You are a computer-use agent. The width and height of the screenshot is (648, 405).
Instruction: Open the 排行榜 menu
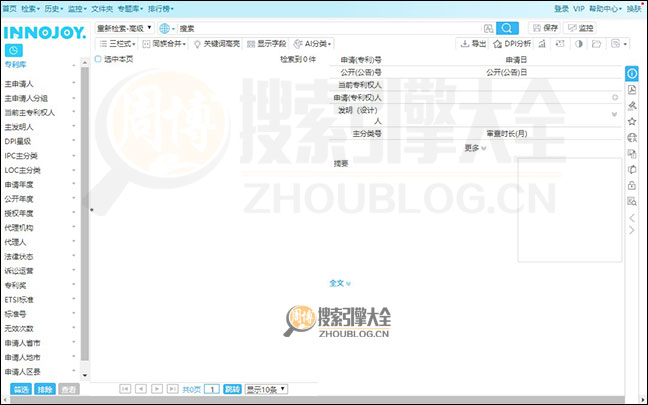click(x=161, y=8)
